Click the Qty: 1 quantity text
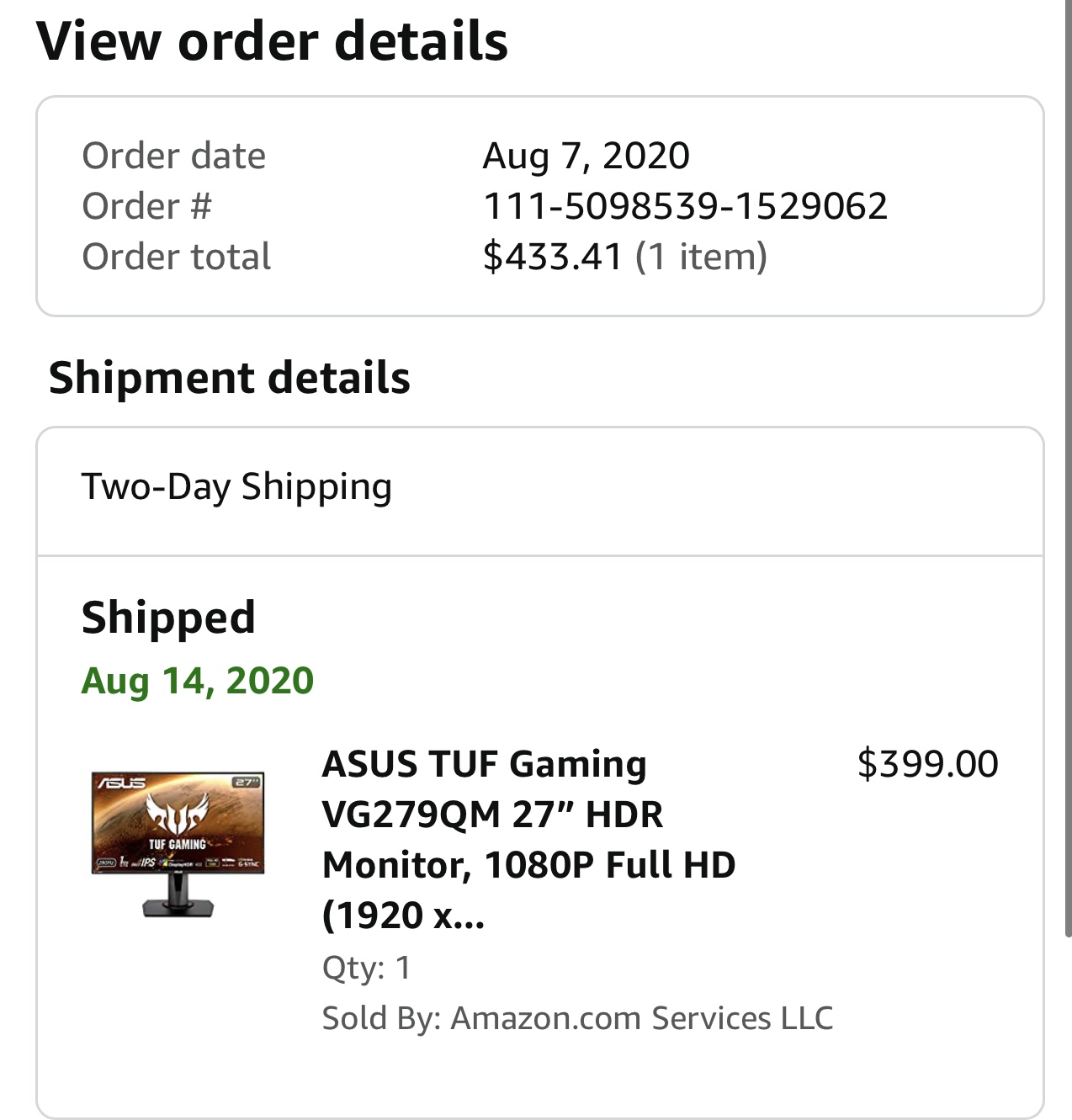 click(367, 968)
